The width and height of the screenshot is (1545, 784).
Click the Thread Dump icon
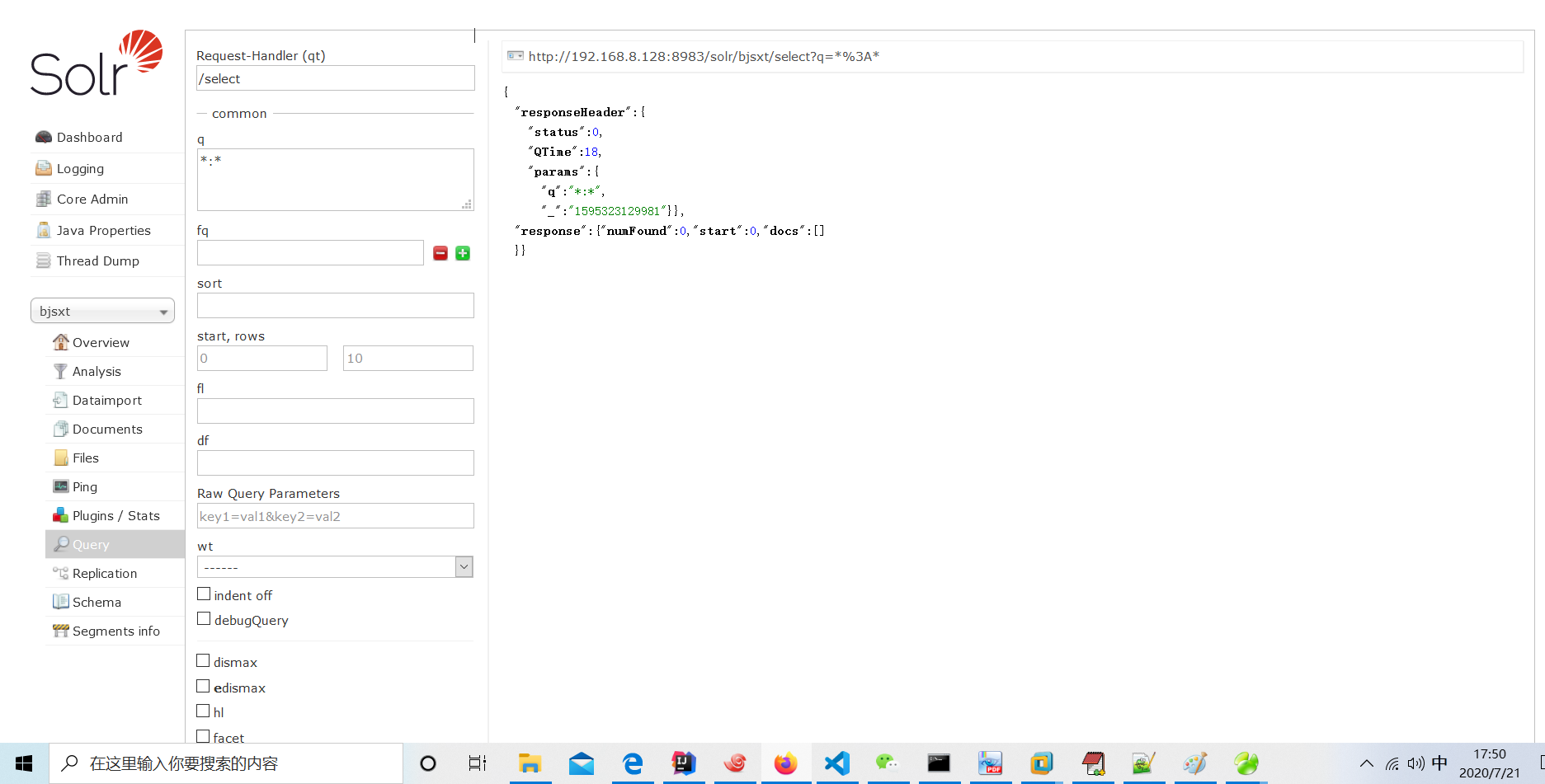point(44,261)
